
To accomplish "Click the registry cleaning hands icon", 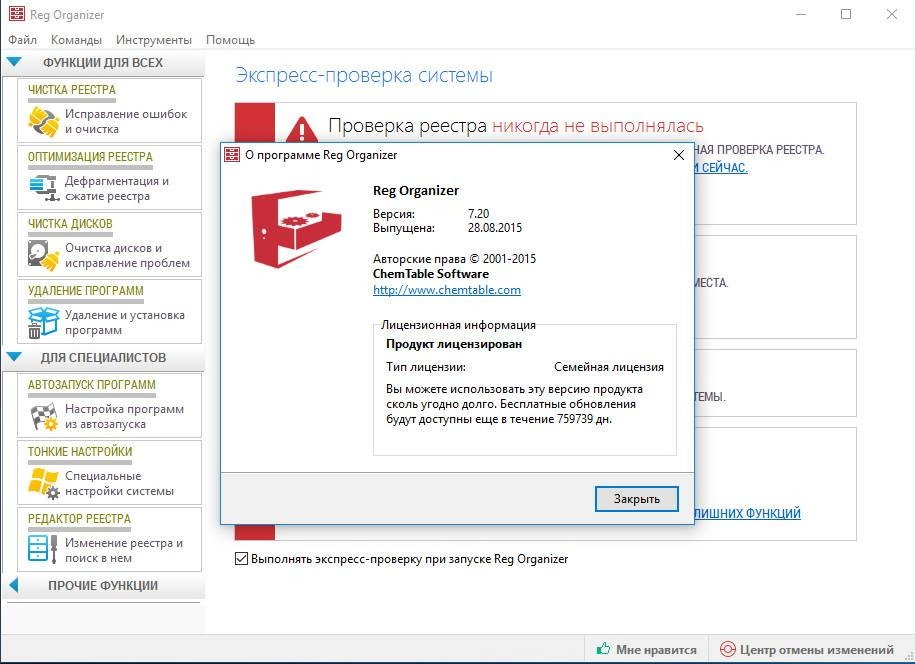I will pos(43,121).
